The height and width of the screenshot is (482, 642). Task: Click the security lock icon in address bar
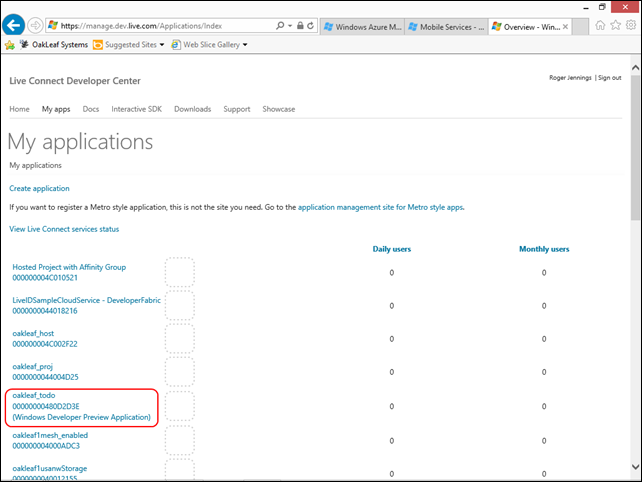click(x=300, y=25)
